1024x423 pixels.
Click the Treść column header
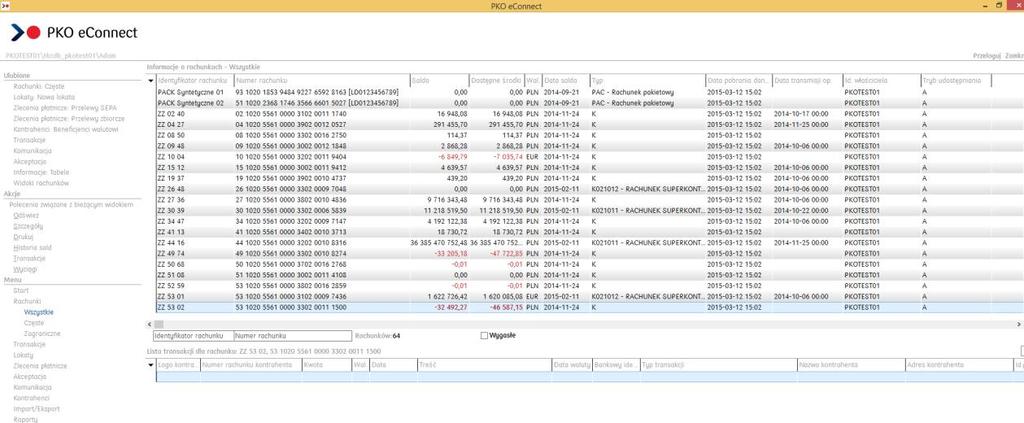pyautogui.click(x=484, y=365)
